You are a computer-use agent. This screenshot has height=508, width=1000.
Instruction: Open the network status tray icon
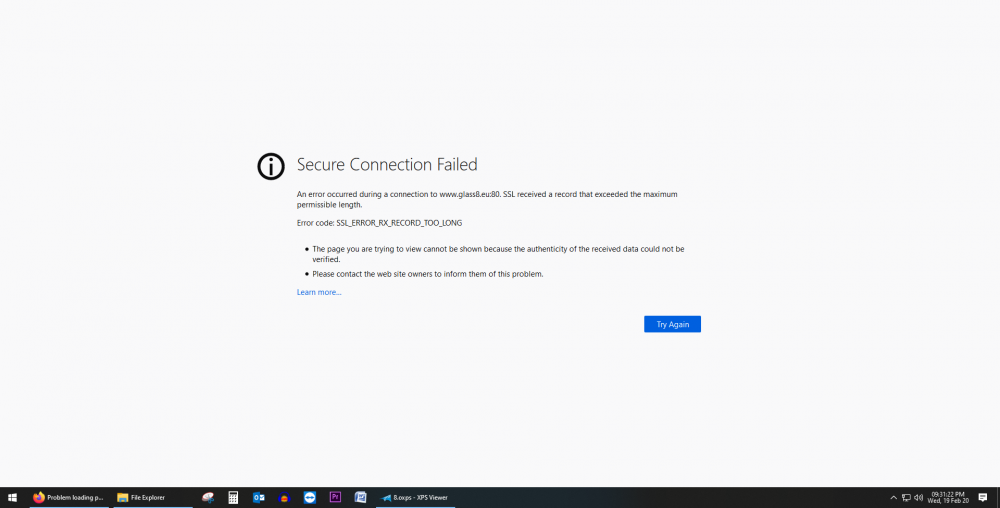click(906, 497)
